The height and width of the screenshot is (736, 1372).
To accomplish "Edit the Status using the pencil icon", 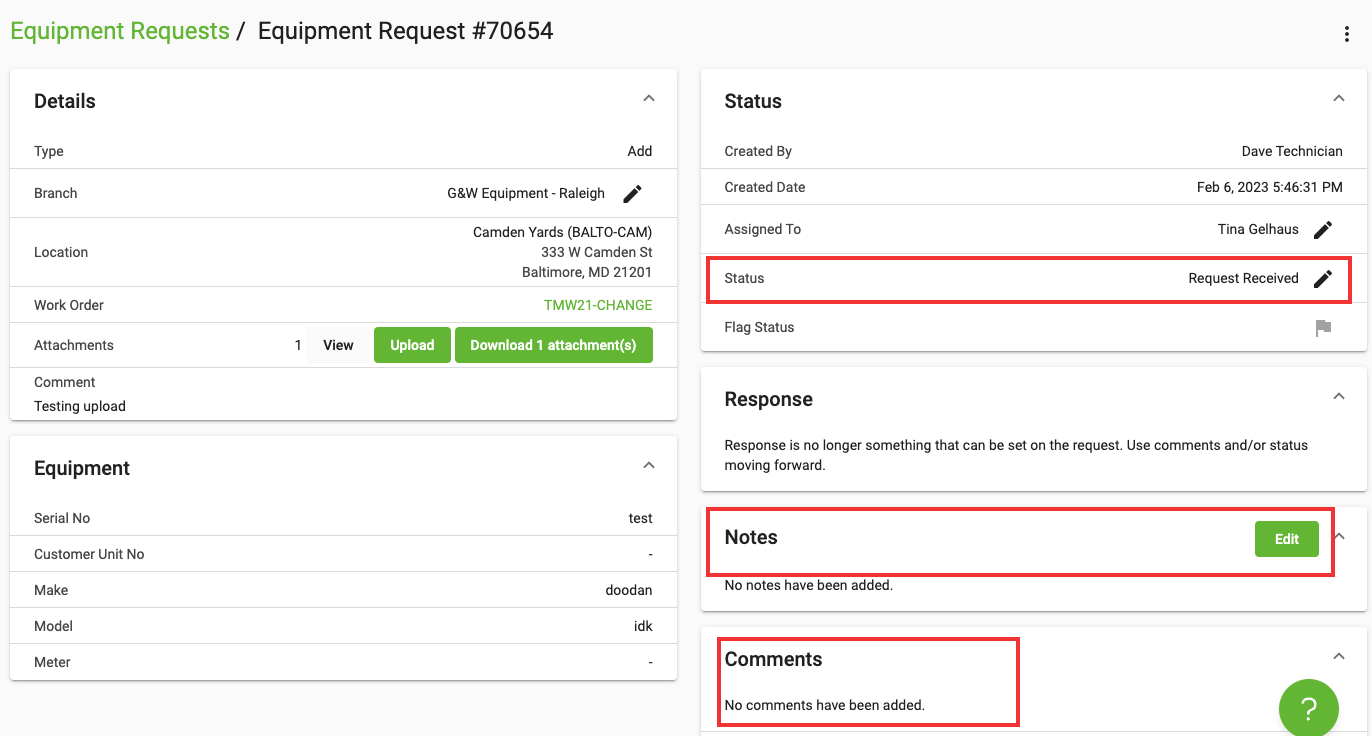I will [x=1322, y=278].
